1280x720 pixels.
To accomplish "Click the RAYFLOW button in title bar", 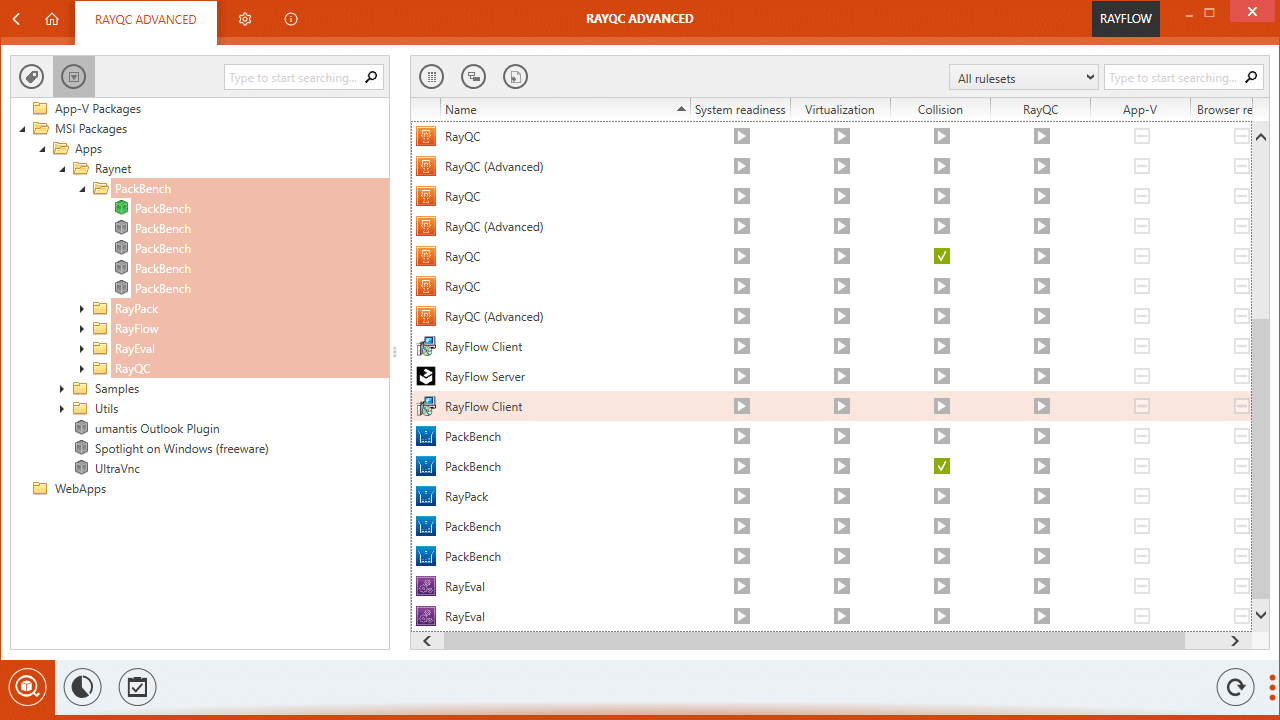I will tap(1125, 19).
